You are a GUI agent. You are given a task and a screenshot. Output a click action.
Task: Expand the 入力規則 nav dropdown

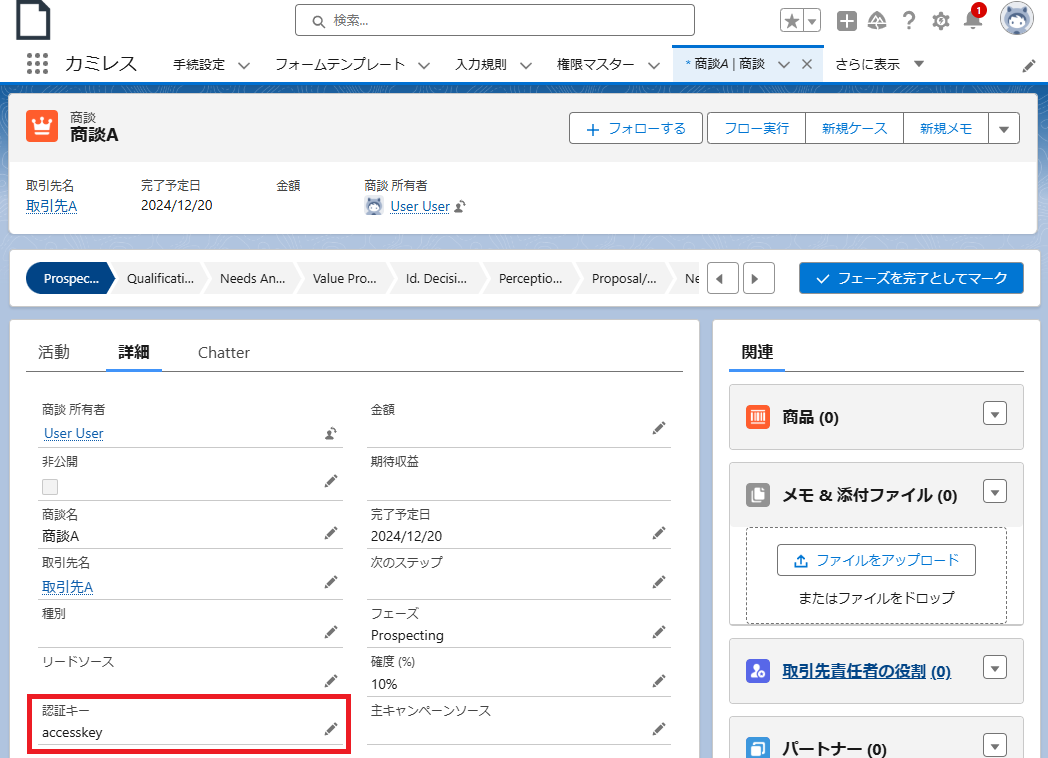tap(526, 66)
